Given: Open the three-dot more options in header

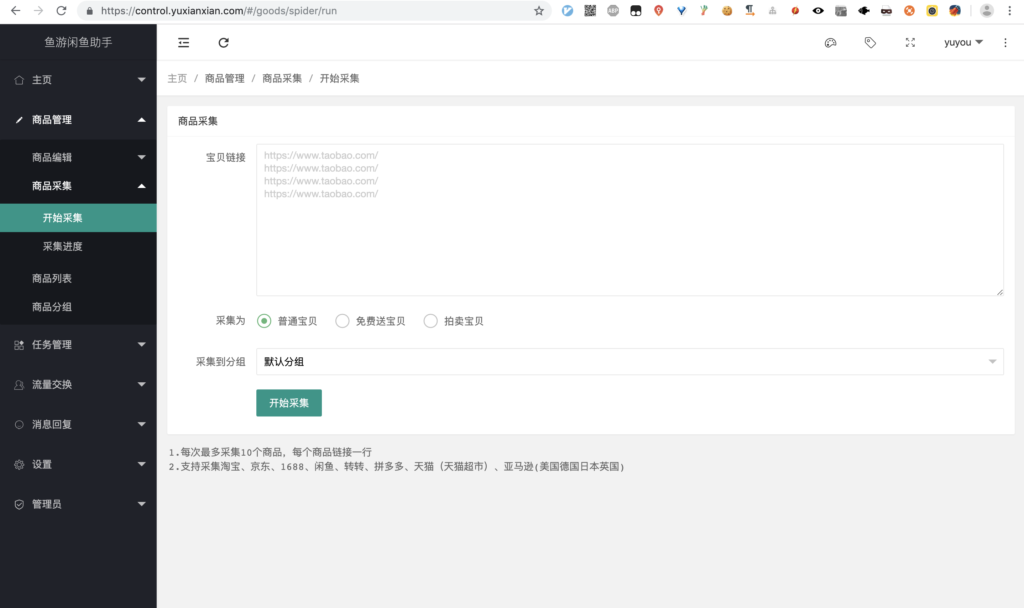Looking at the screenshot, I should (1005, 43).
